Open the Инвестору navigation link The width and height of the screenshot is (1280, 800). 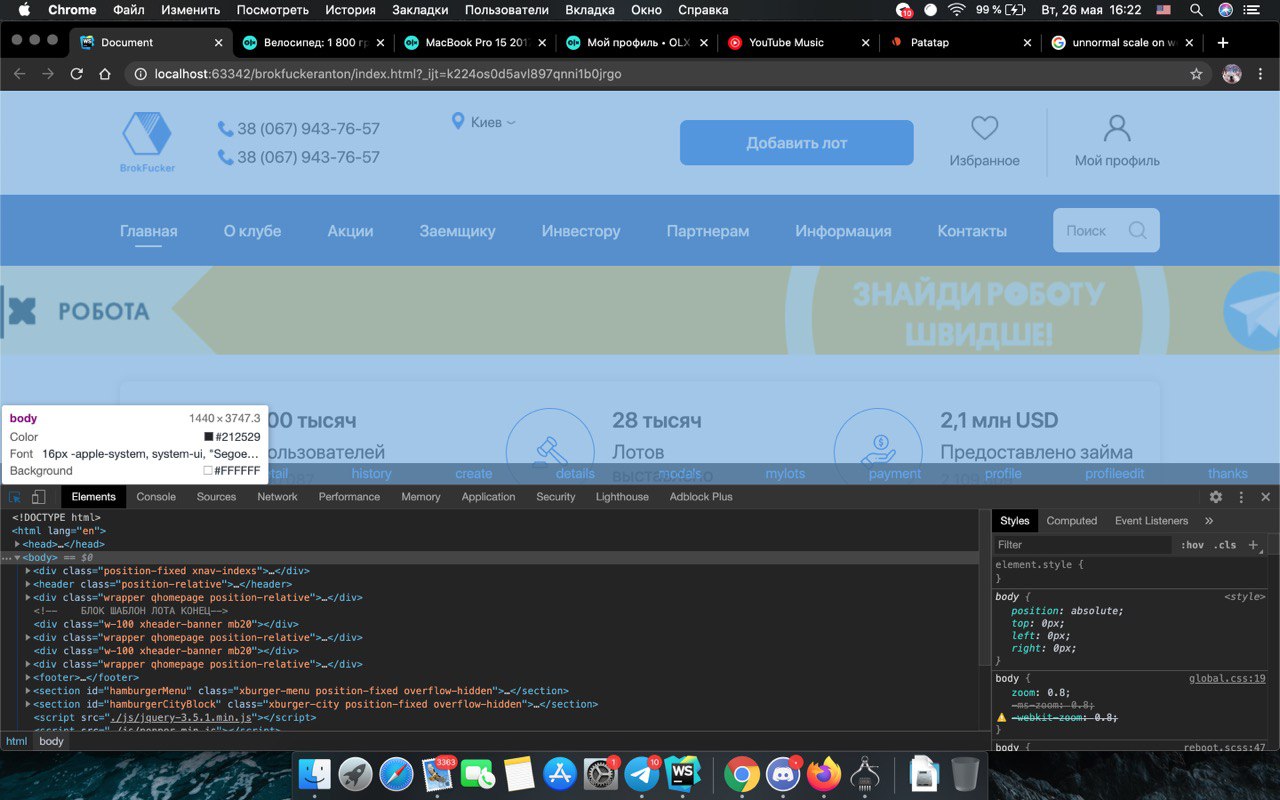(x=581, y=231)
